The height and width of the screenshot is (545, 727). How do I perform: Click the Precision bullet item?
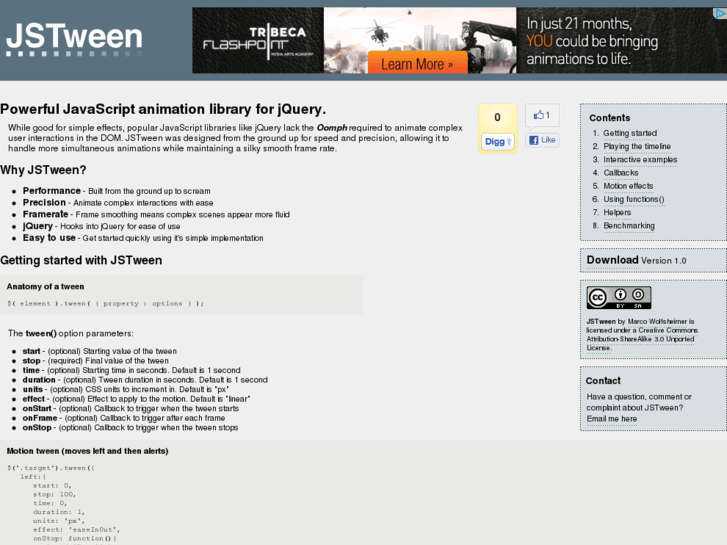pos(118,203)
